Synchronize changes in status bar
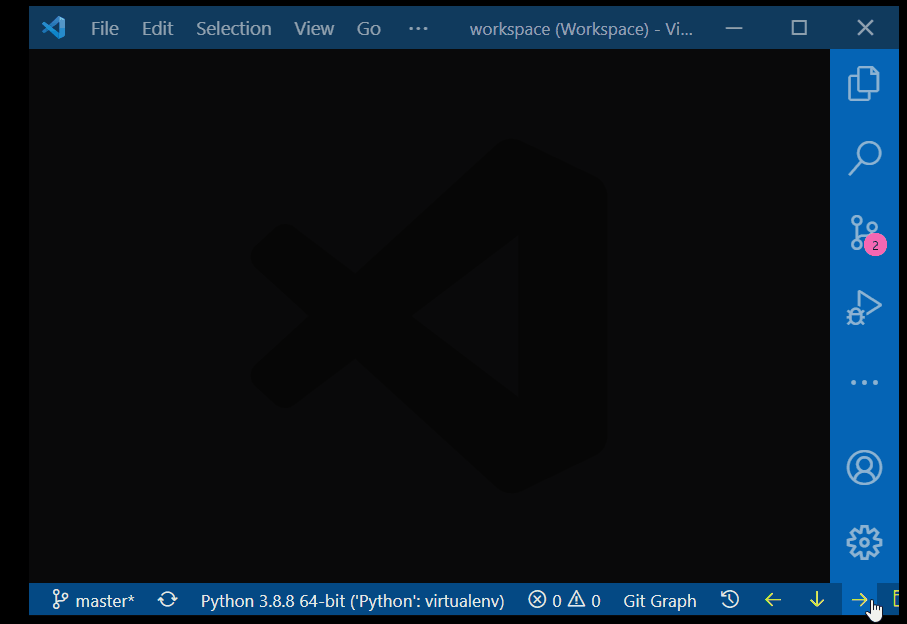Image resolution: width=907 pixels, height=624 pixels. [168, 600]
